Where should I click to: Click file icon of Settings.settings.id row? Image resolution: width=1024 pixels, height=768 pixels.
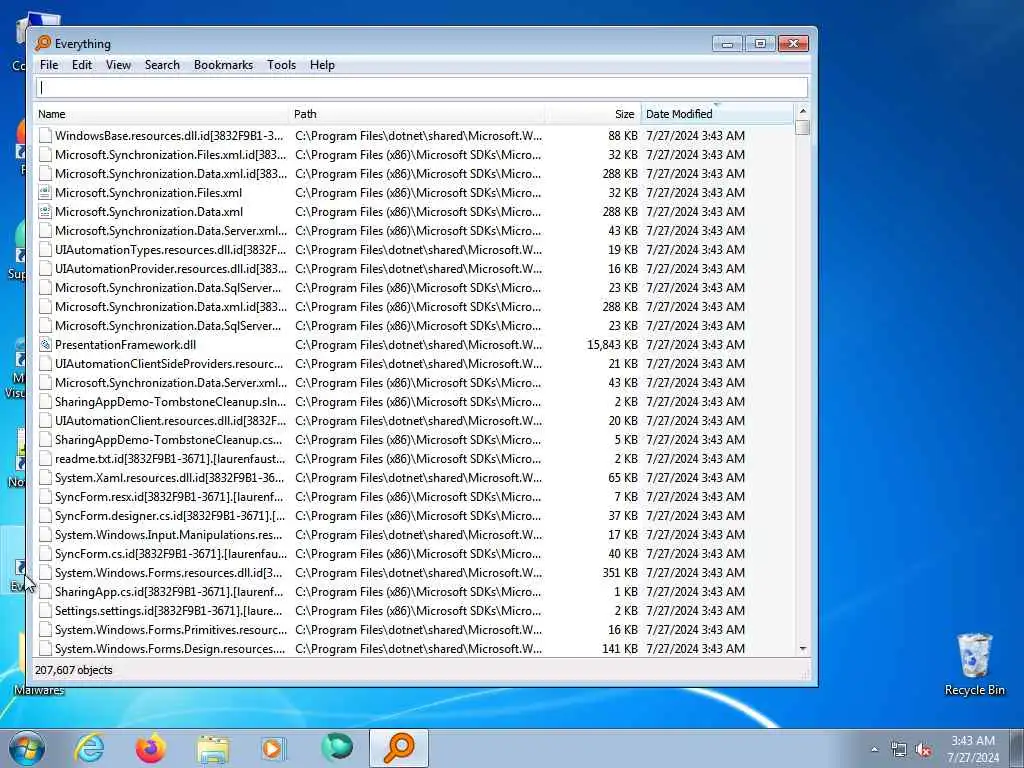tap(45, 611)
